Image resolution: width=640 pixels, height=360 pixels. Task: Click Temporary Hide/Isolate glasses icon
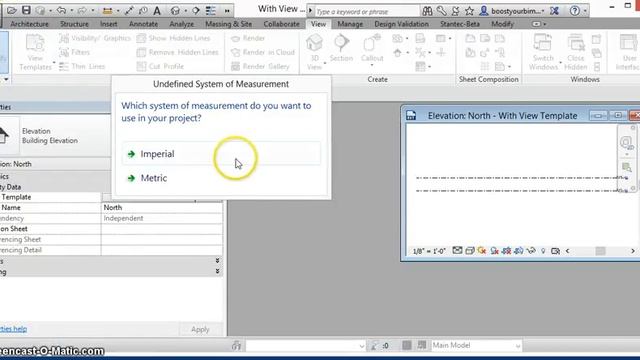coord(531,251)
